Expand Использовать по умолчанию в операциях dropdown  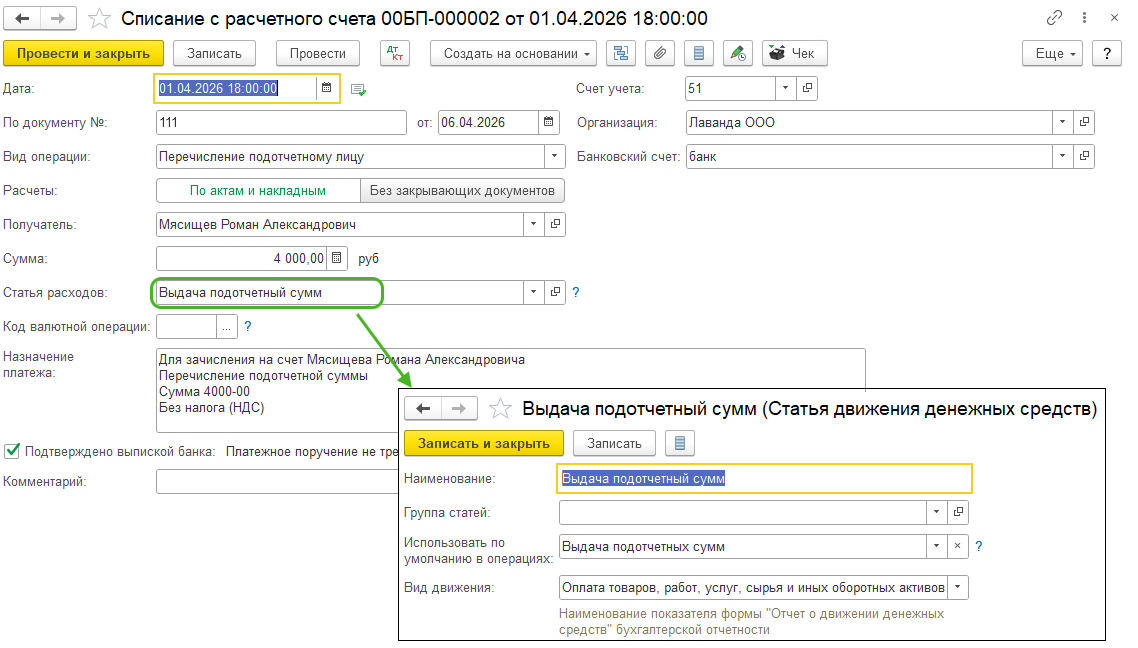click(x=936, y=546)
